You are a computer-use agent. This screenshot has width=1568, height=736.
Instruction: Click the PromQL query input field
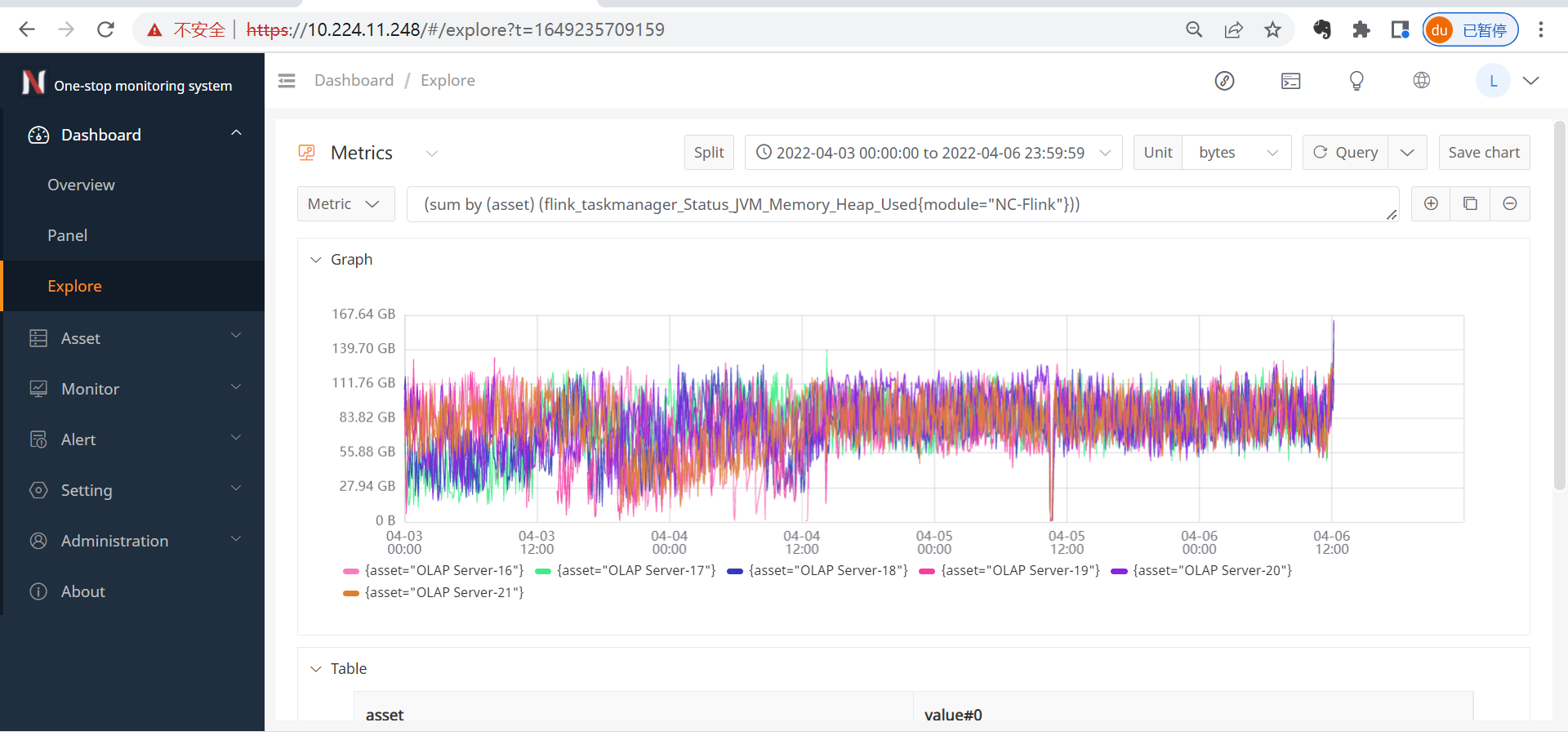(898, 204)
